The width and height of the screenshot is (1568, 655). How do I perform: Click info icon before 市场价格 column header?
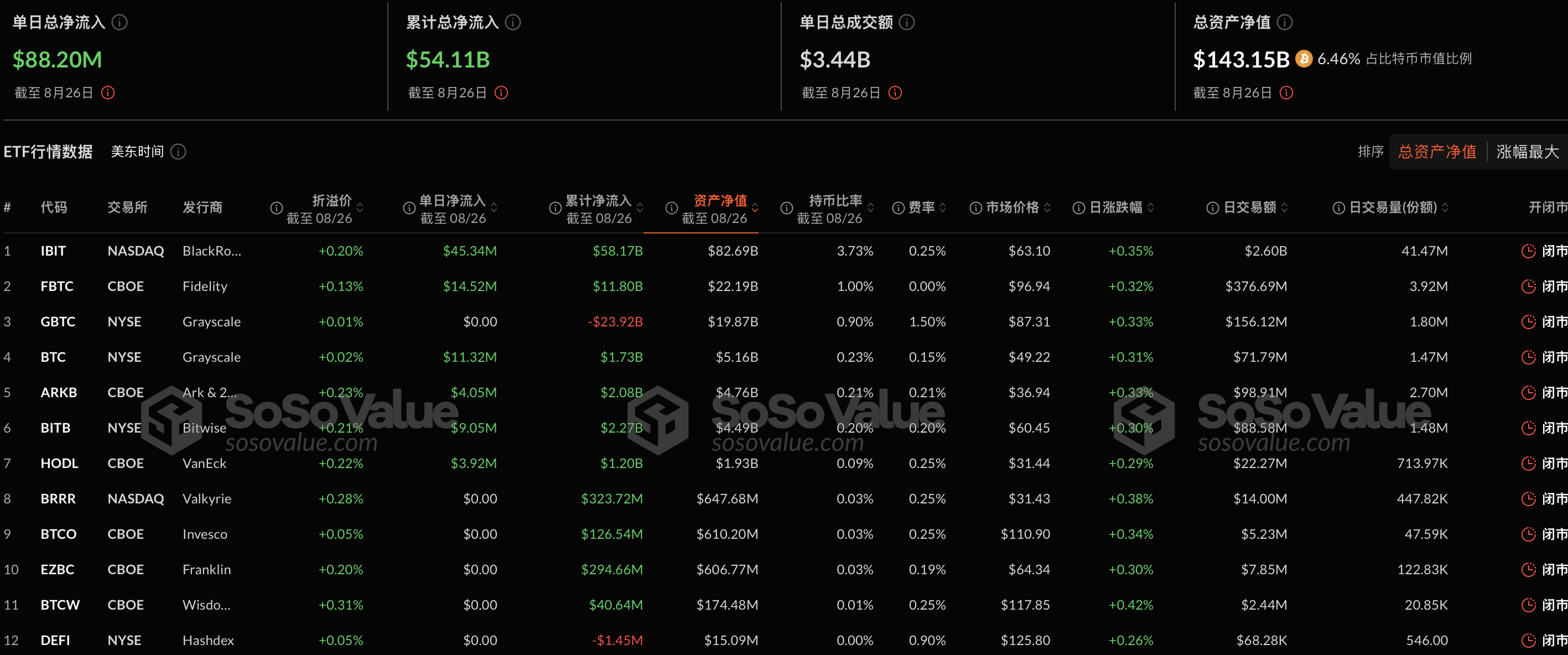coord(975,208)
